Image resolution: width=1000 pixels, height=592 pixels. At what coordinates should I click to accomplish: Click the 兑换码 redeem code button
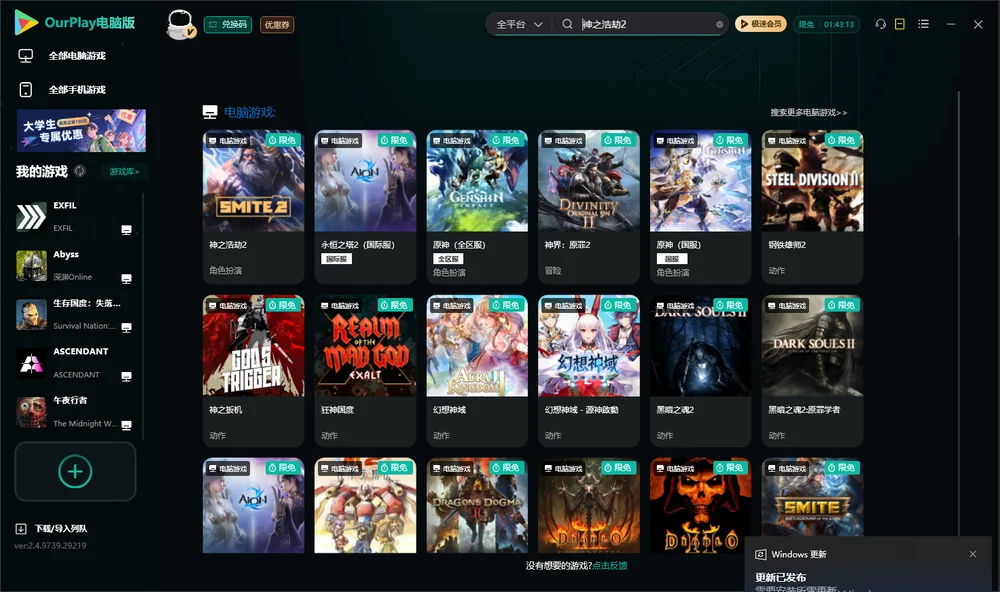228,25
